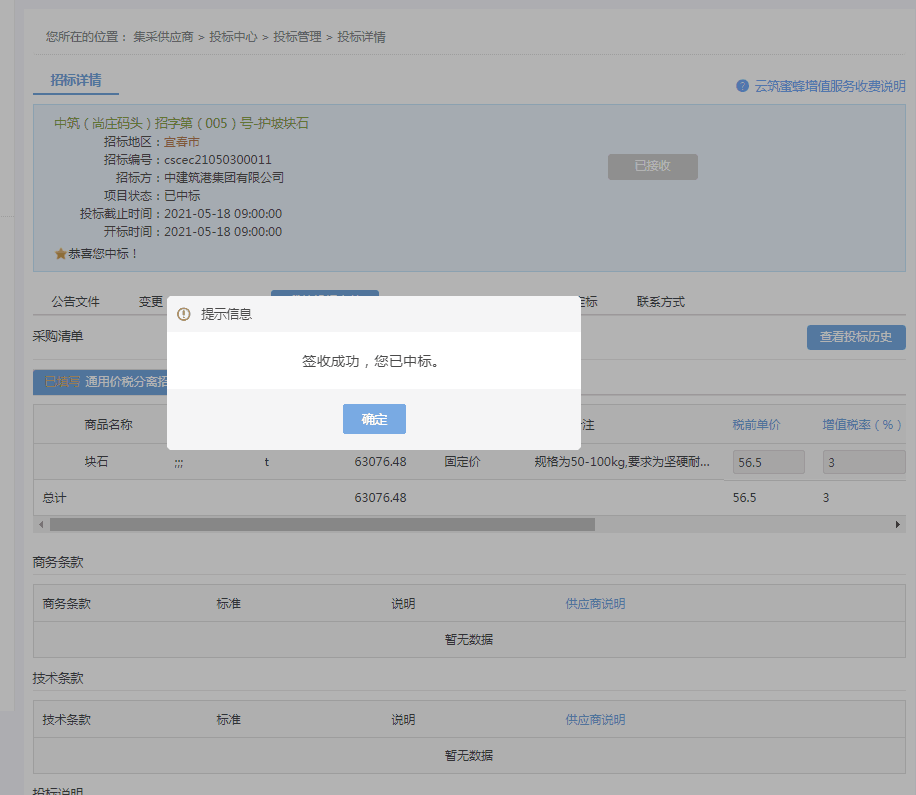Screen dimensions: 916x795
Task: Go to 投标管理 in the breadcrumb
Action: coord(298,37)
